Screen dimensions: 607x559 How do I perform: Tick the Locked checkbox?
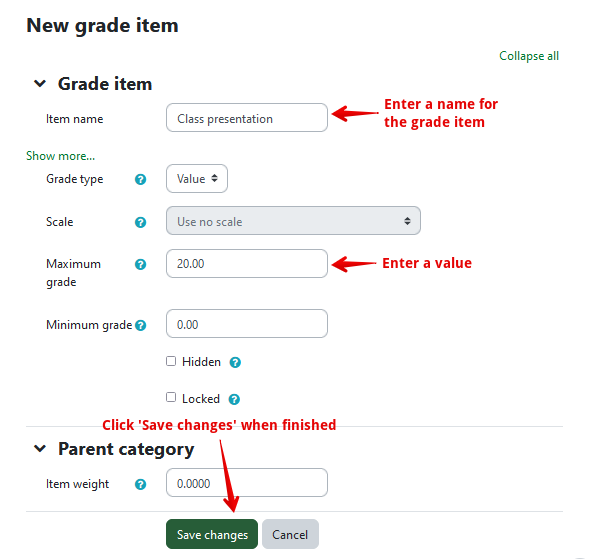171,397
